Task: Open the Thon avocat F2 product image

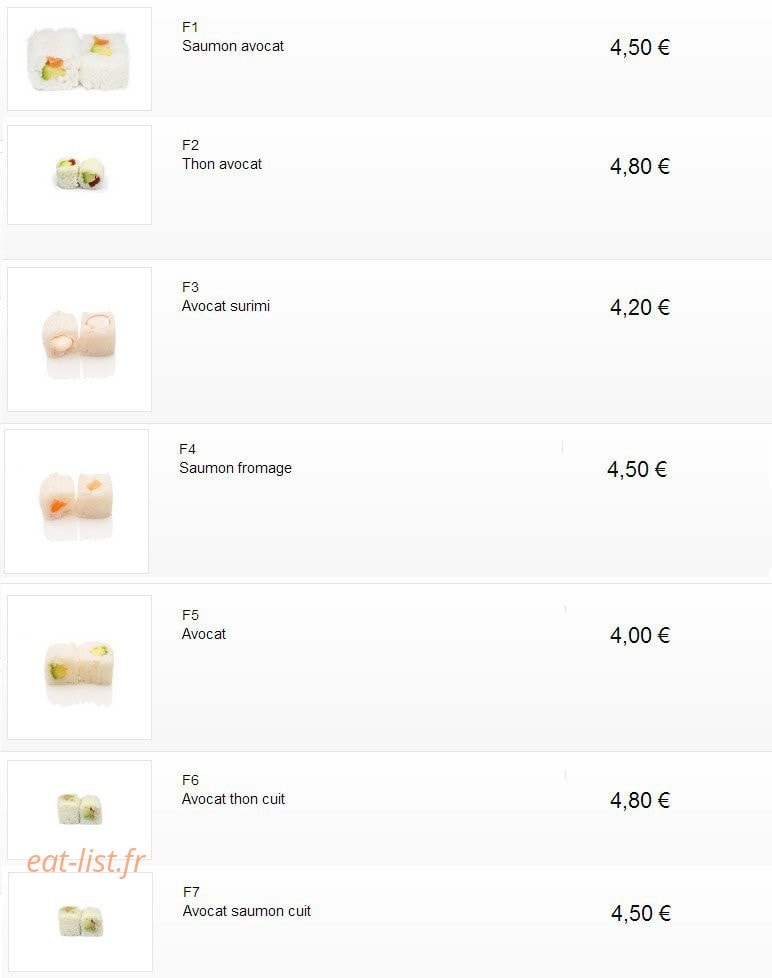Action: 79,175
